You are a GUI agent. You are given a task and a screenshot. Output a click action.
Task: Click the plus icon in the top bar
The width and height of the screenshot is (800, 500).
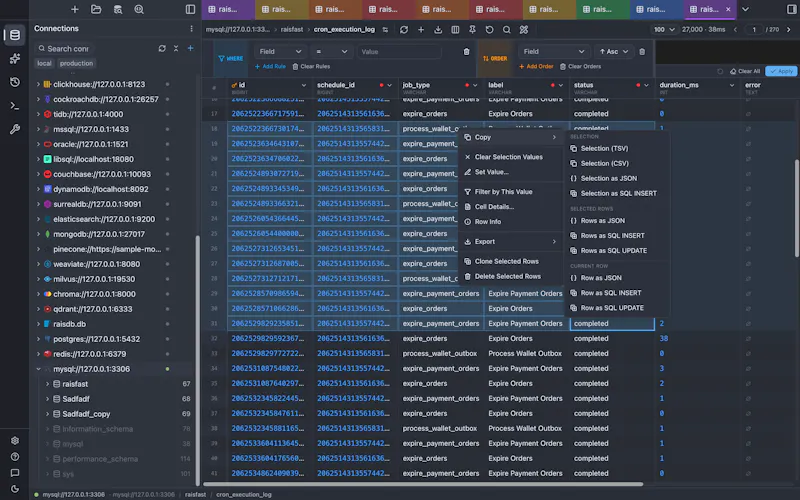[x=74, y=9]
